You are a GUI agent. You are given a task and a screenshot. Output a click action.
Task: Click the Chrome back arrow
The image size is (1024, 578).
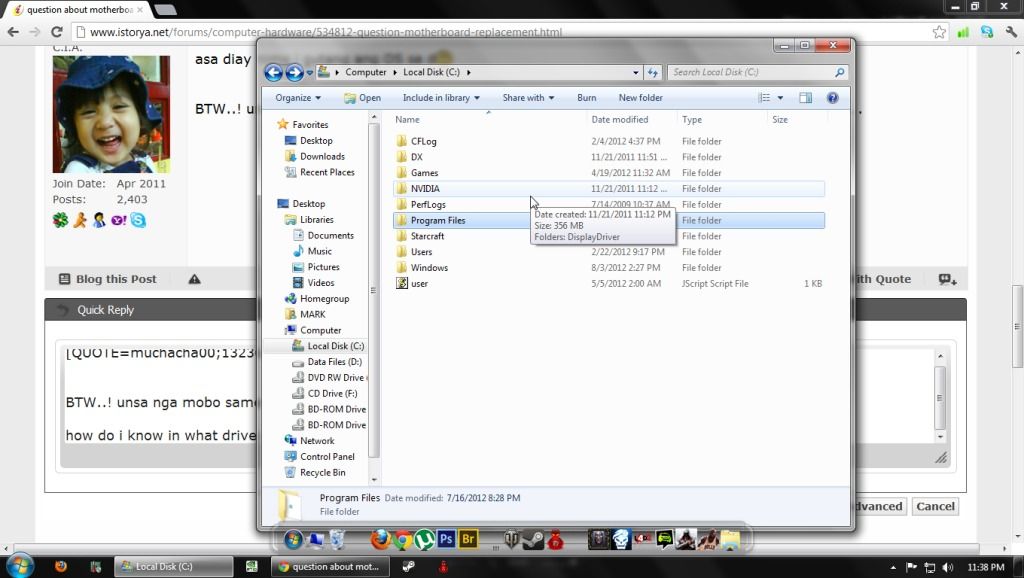13,32
